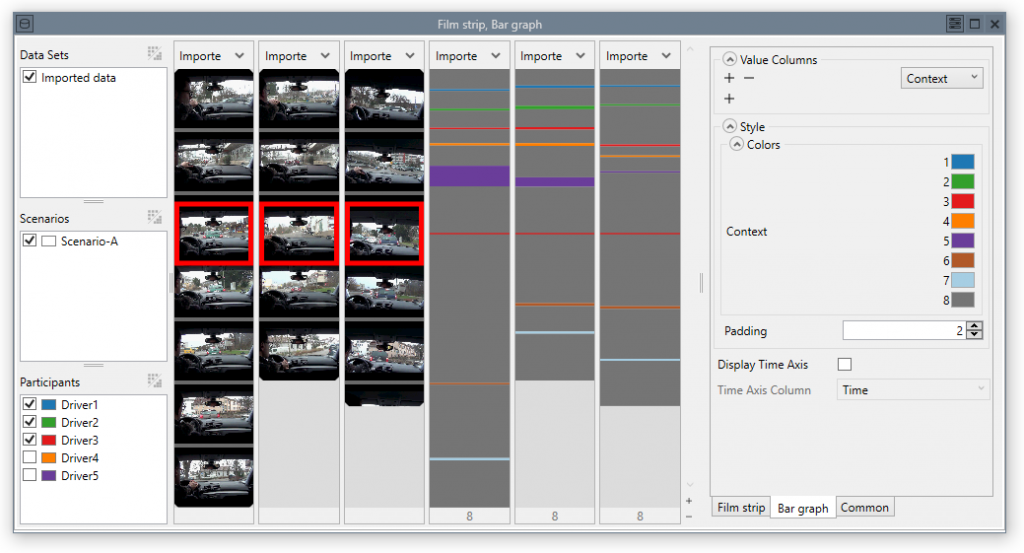Click the minus icon under Value Columns
This screenshot has height=553, width=1024.
(749, 78)
